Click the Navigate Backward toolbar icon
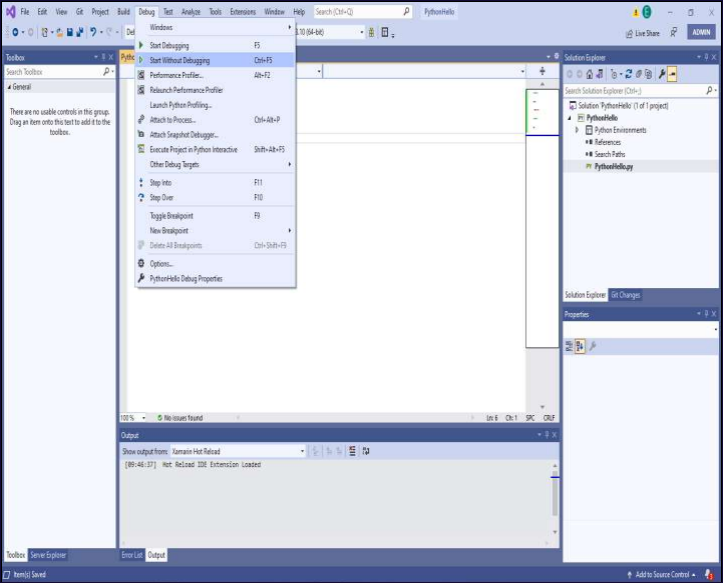 coord(15,32)
